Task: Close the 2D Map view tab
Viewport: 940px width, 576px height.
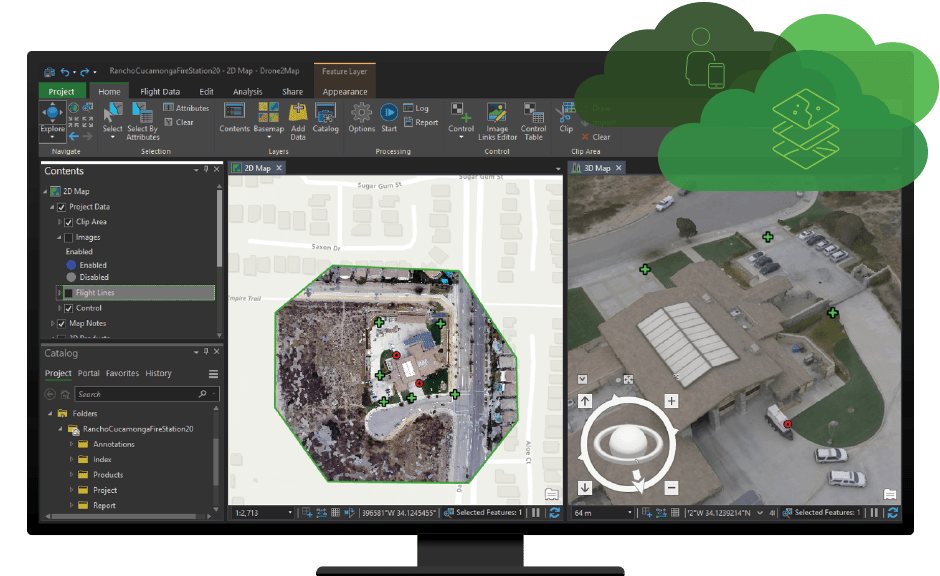Action: tap(279, 168)
